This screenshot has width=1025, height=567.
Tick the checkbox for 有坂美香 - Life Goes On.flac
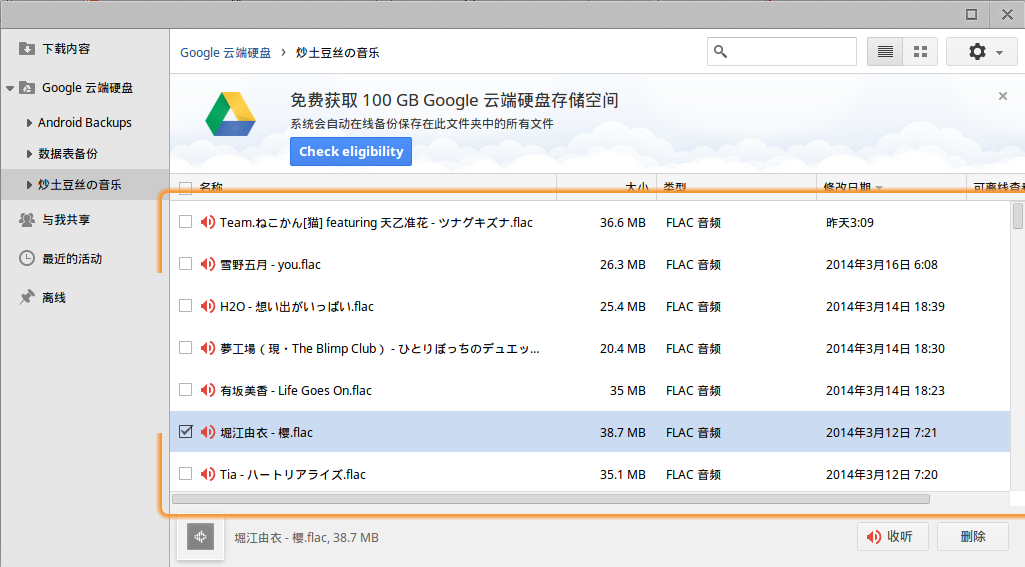185,390
